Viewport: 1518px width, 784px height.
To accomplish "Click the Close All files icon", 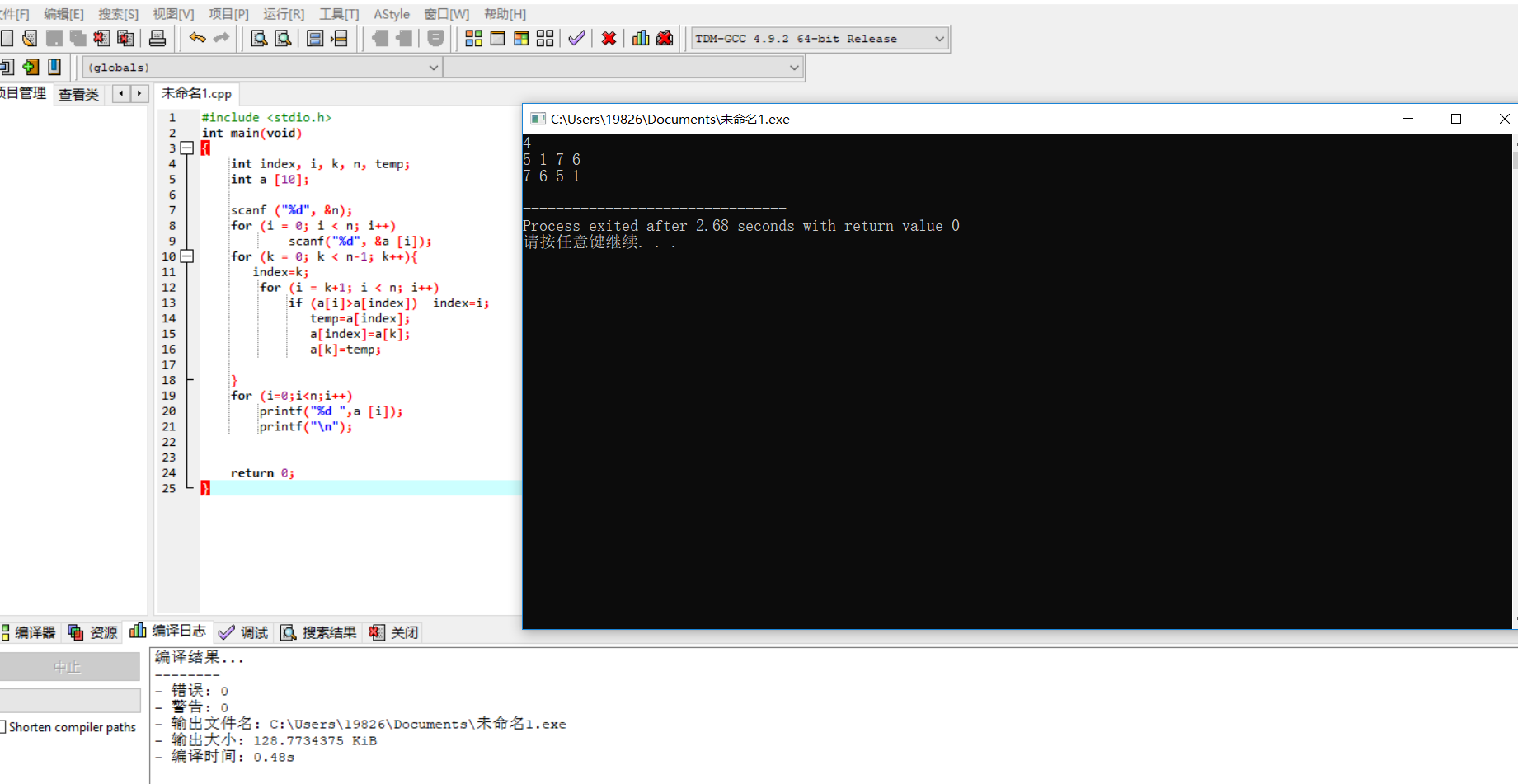I will coord(125,38).
